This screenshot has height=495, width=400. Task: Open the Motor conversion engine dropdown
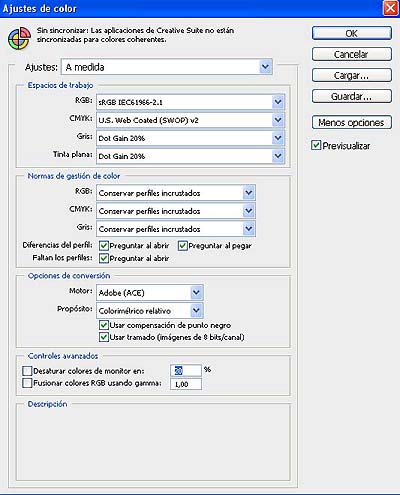tap(150, 293)
